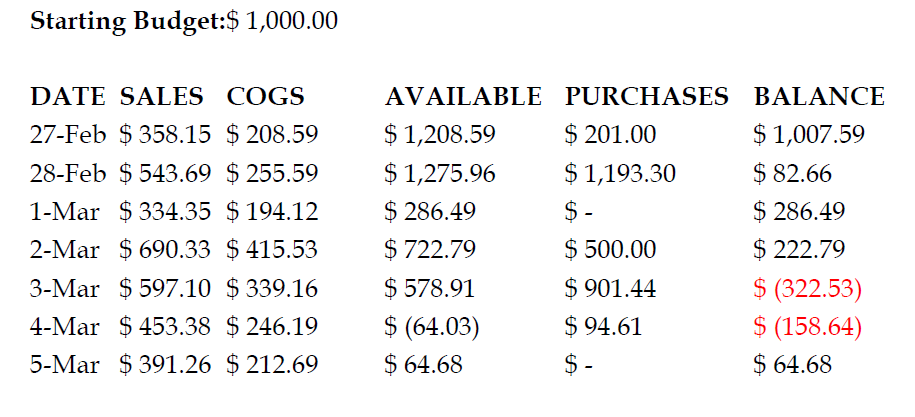Select the 4-Mar negative available (64.03)
Image resolution: width=915 pixels, height=417 pixels.
(432, 328)
